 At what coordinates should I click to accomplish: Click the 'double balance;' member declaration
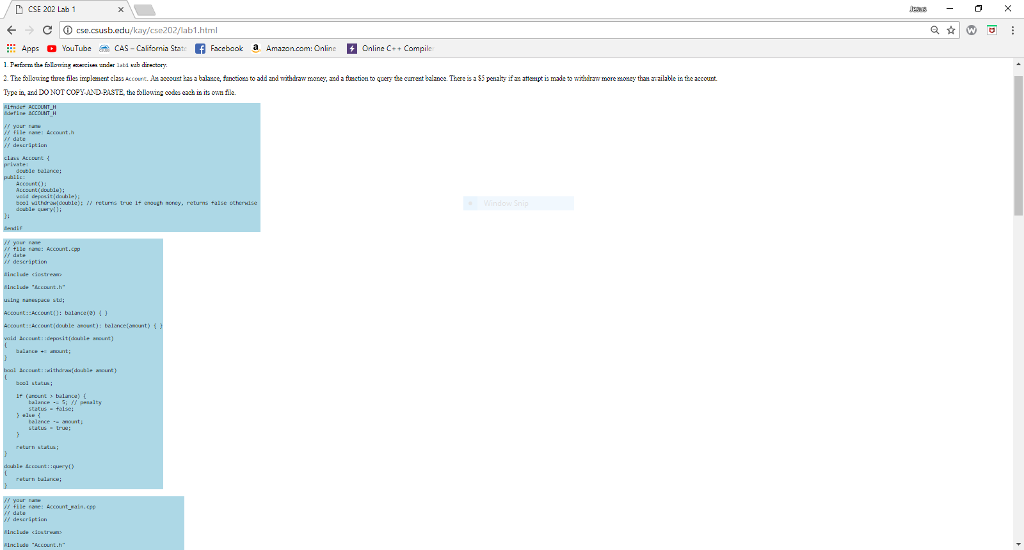point(39,171)
